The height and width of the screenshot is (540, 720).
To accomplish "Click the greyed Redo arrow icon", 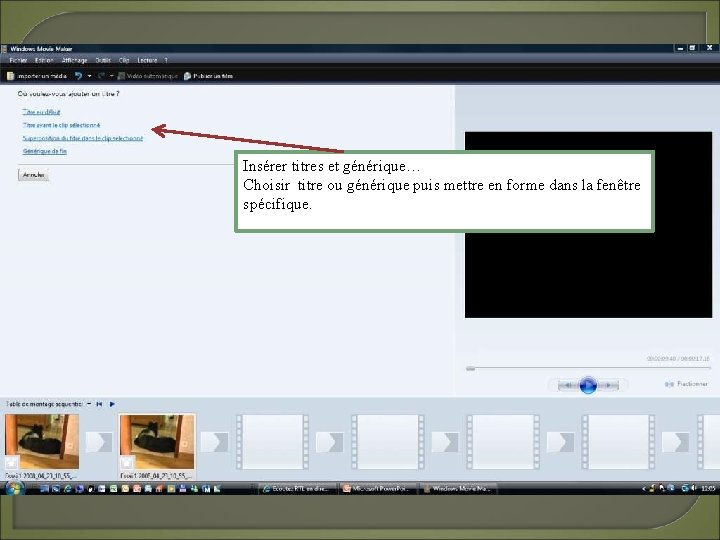I will [x=101, y=76].
